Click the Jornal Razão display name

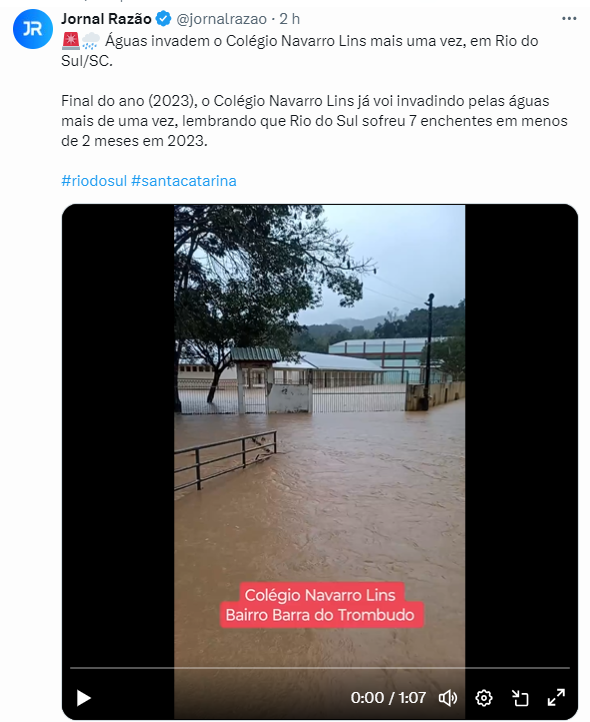106,19
